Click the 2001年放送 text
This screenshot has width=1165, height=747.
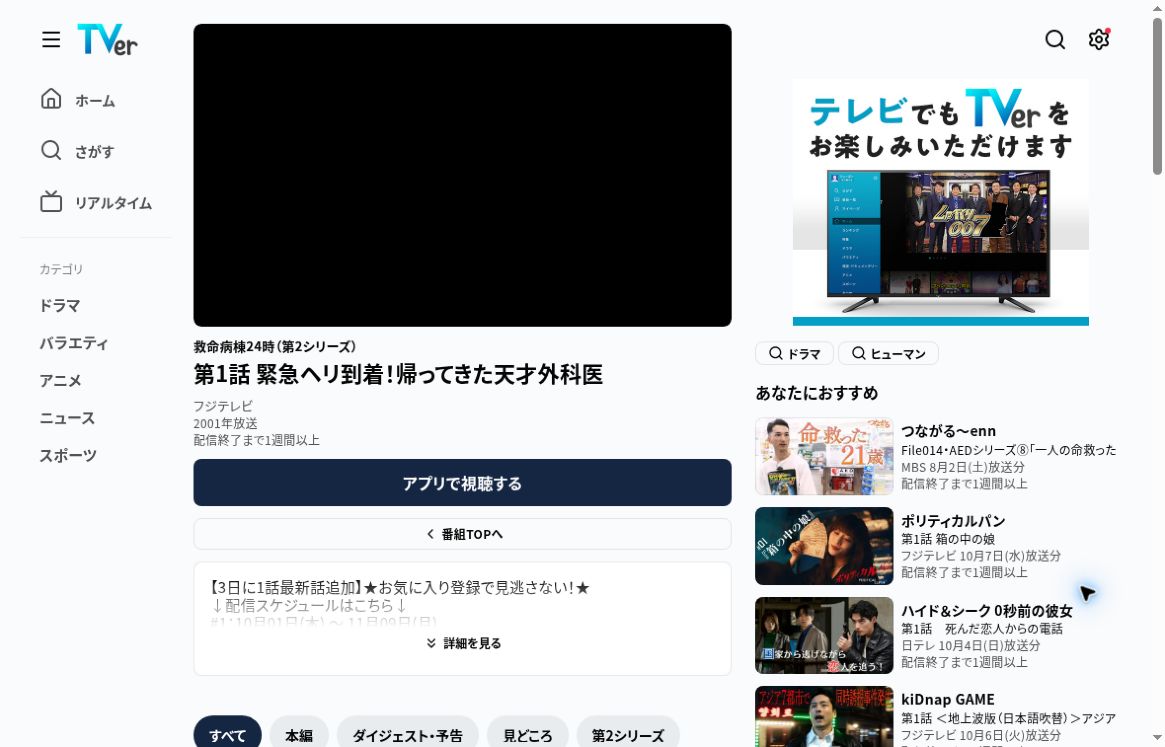(x=225, y=423)
